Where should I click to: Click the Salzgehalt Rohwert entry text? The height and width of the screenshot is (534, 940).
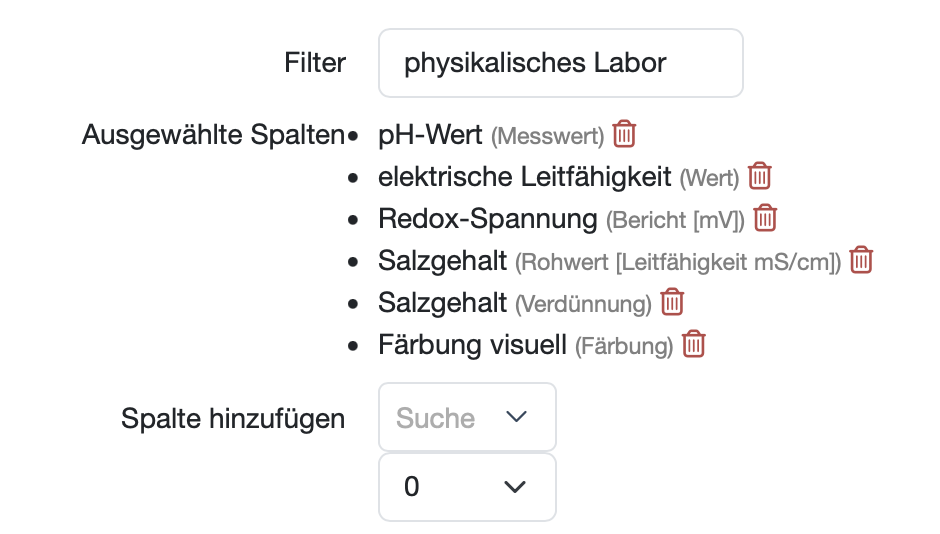coord(442,261)
